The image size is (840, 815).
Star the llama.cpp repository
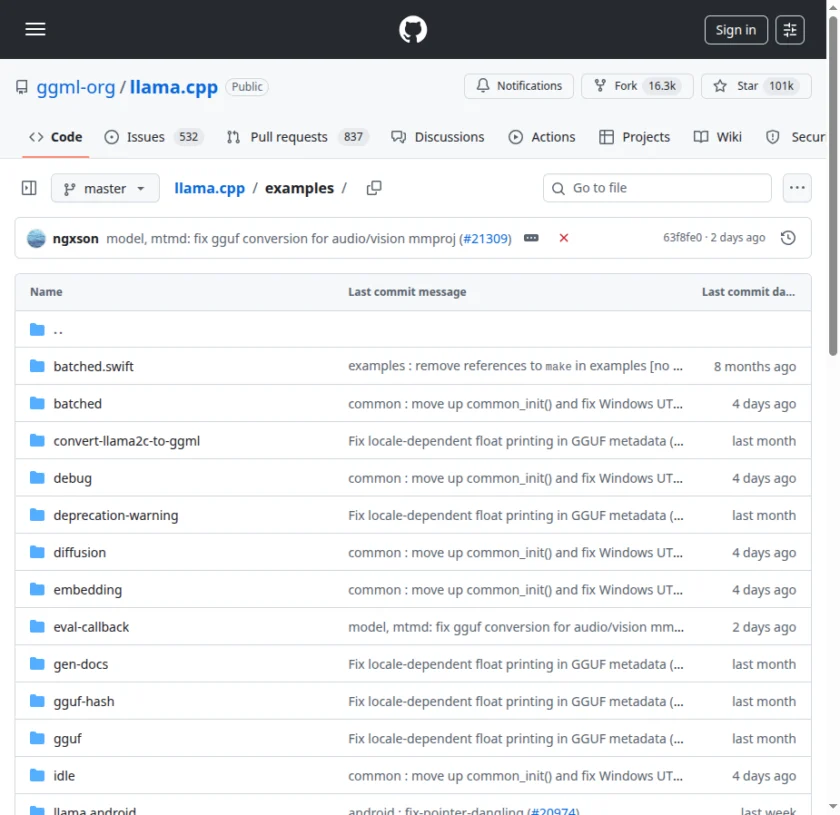756,86
